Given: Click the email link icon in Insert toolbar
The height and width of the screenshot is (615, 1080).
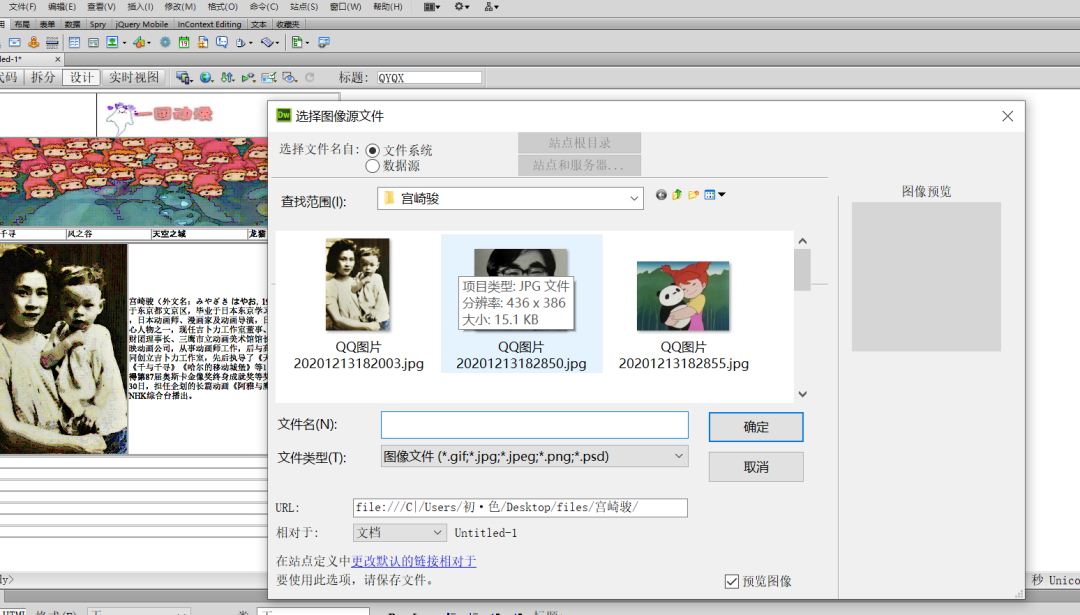Looking at the screenshot, I should pyautogui.click(x=14, y=42).
